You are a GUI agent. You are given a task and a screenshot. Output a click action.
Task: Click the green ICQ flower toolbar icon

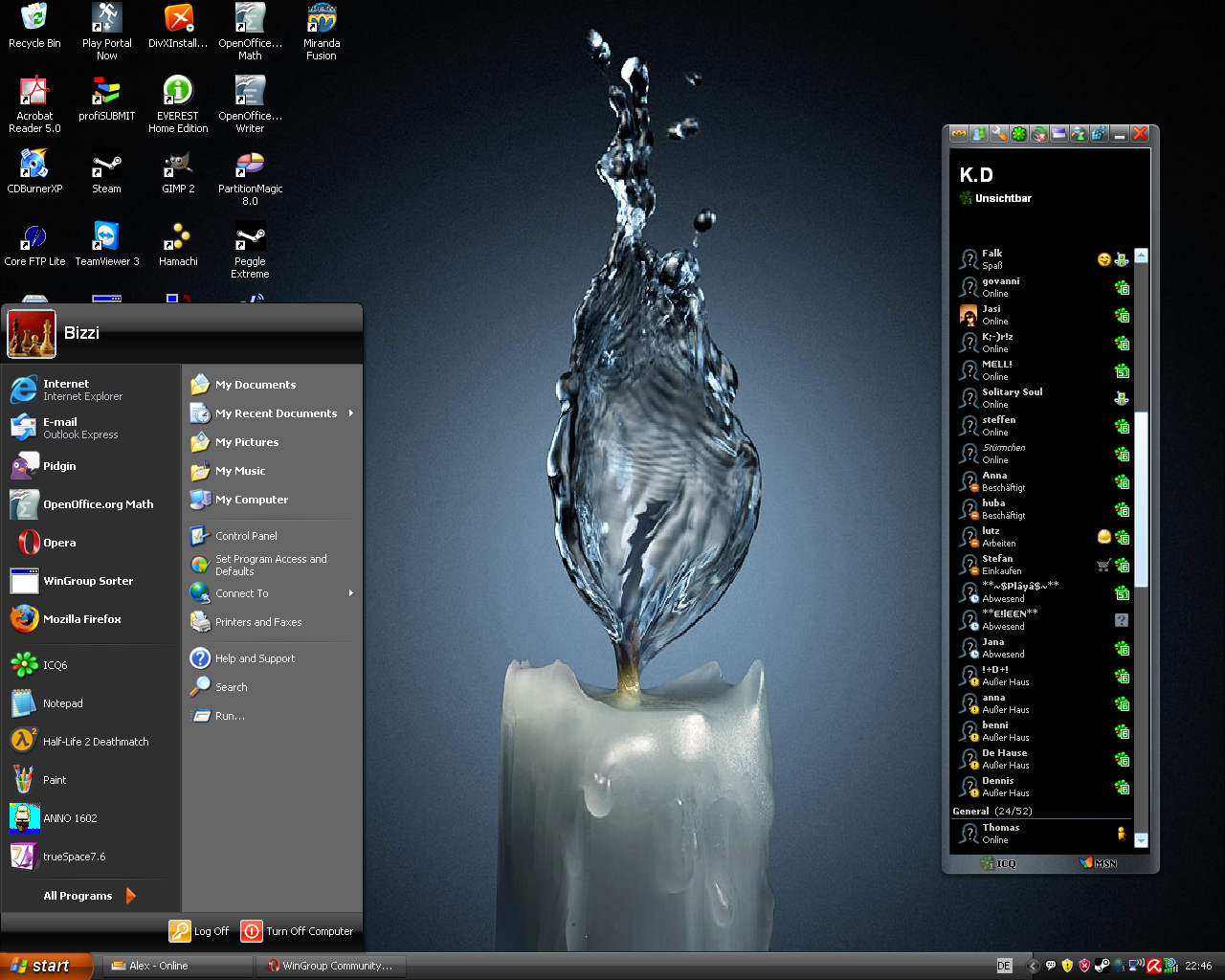pyautogui.click(x=1019, y=134)
